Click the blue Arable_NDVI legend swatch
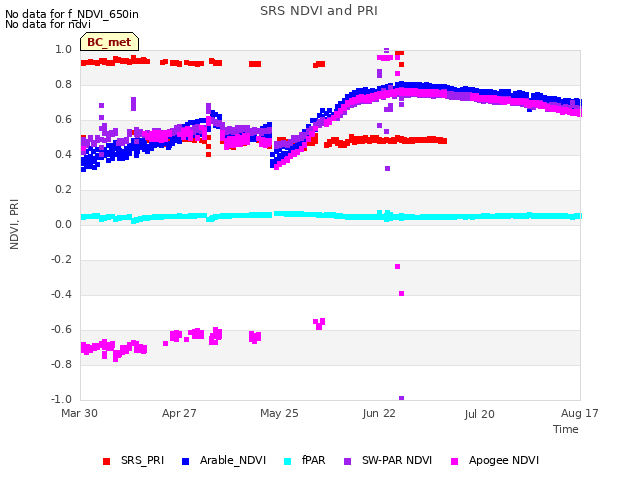The image size is (640, 480). (185, 462)
